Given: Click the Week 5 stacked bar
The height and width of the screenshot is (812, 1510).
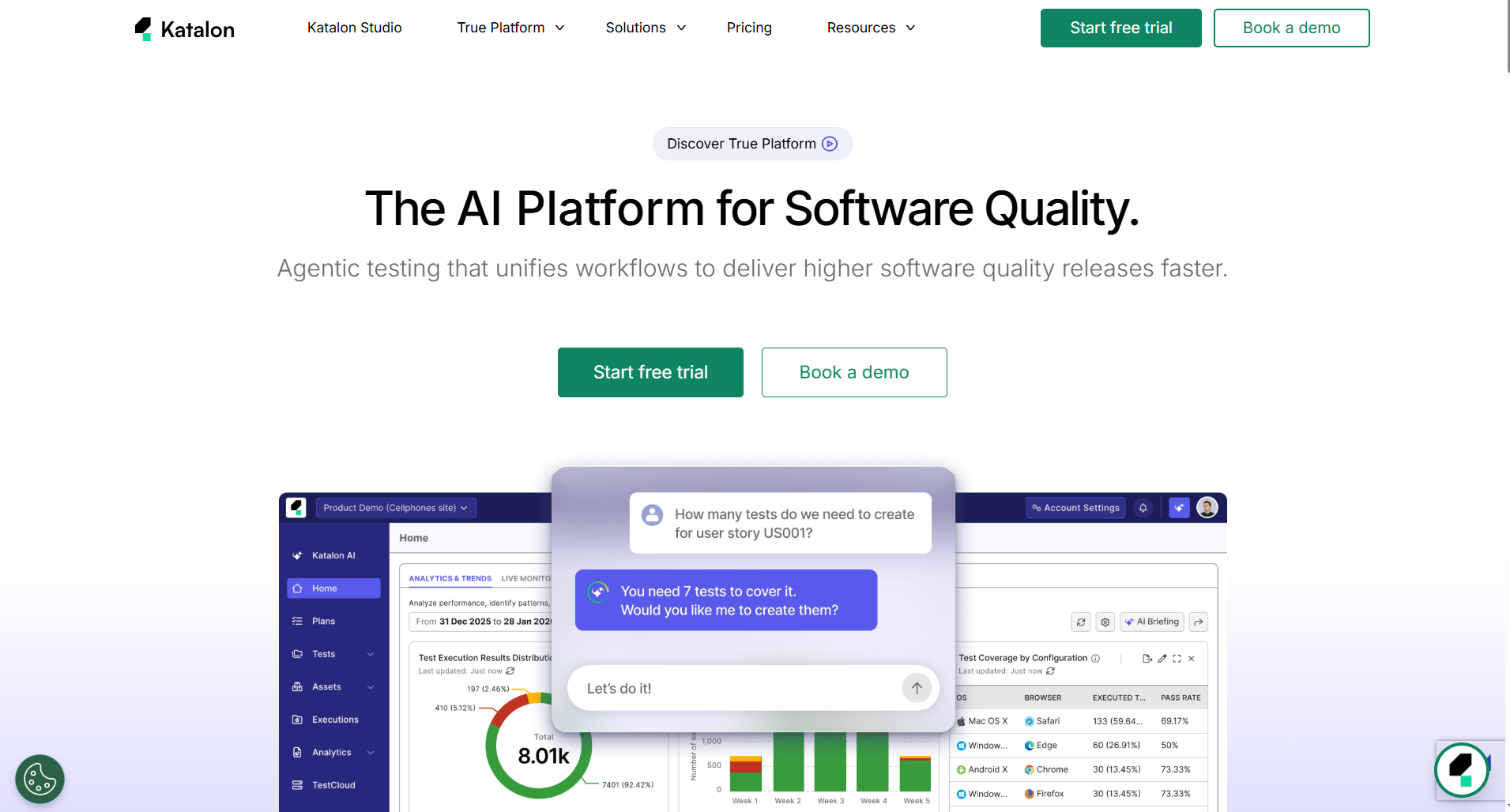Looking at the screenshot, I should tap(915, 773).
